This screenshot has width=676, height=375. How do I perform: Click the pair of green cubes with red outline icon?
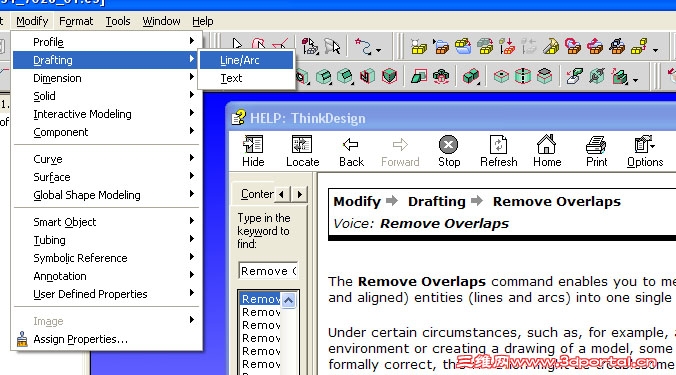pyautogui.click(x=470, y=77)
